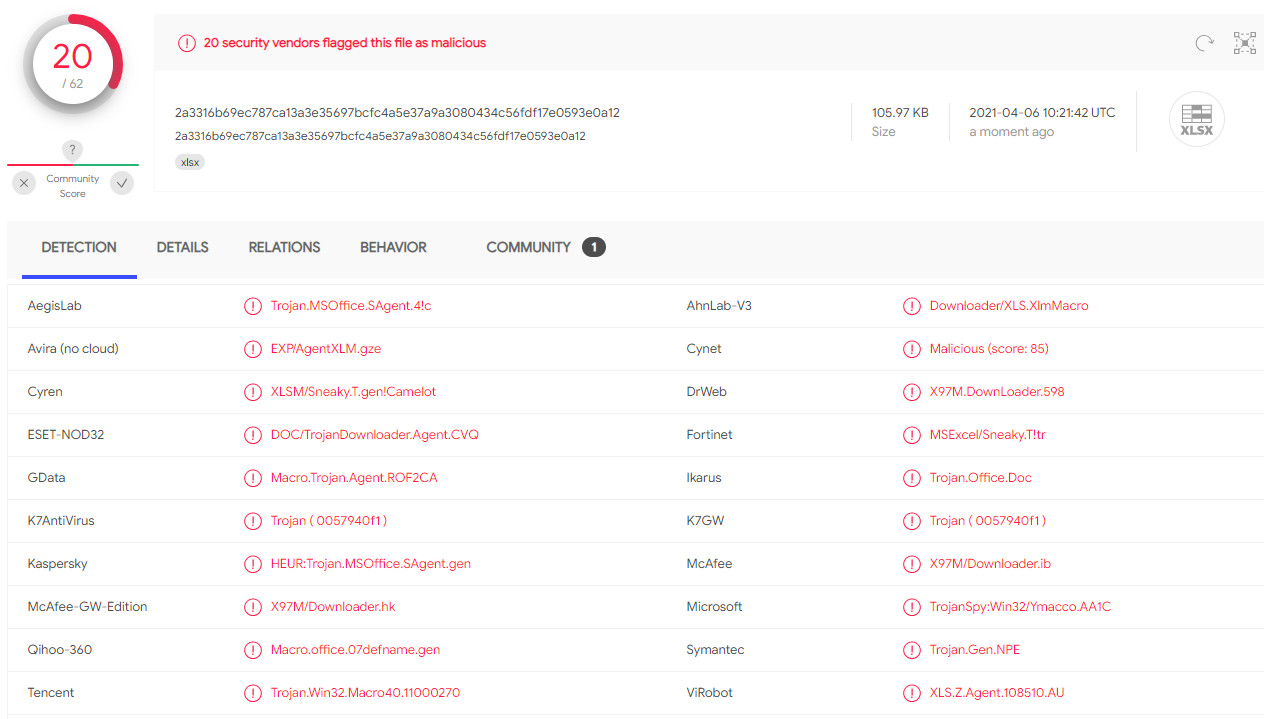
Task: Click the reanalyze refresh icon
Action: pos(1205,43)
